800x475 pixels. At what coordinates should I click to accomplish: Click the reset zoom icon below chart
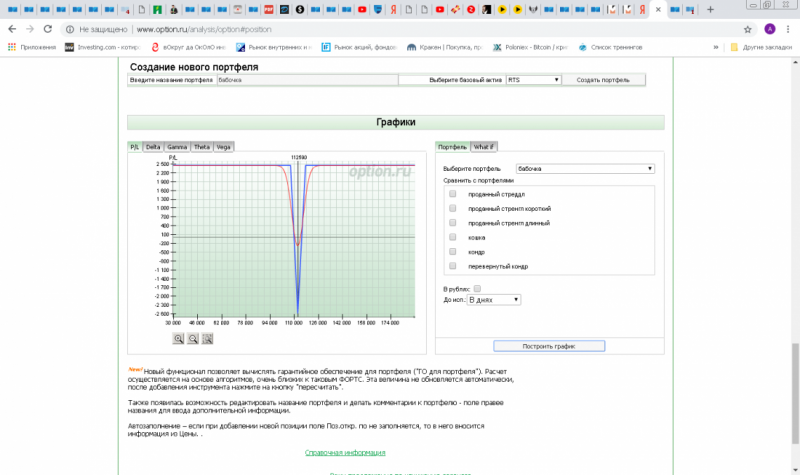click(208, 339)
